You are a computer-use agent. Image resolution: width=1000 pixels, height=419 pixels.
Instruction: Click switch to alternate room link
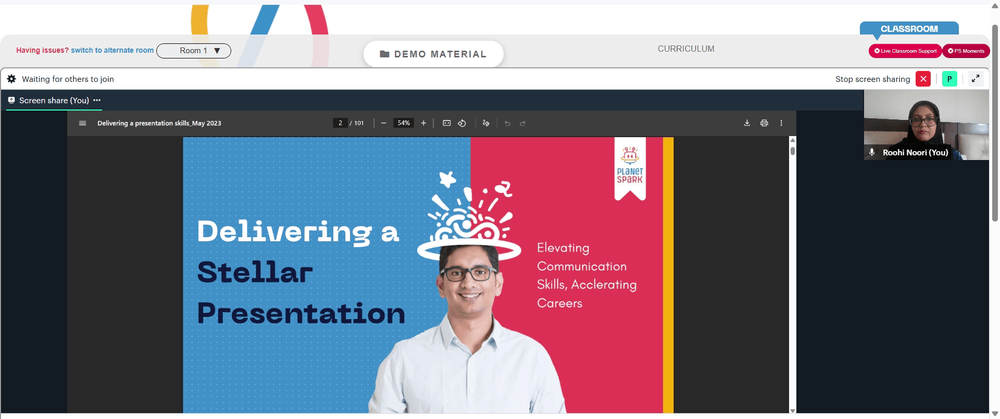point(112,50)
